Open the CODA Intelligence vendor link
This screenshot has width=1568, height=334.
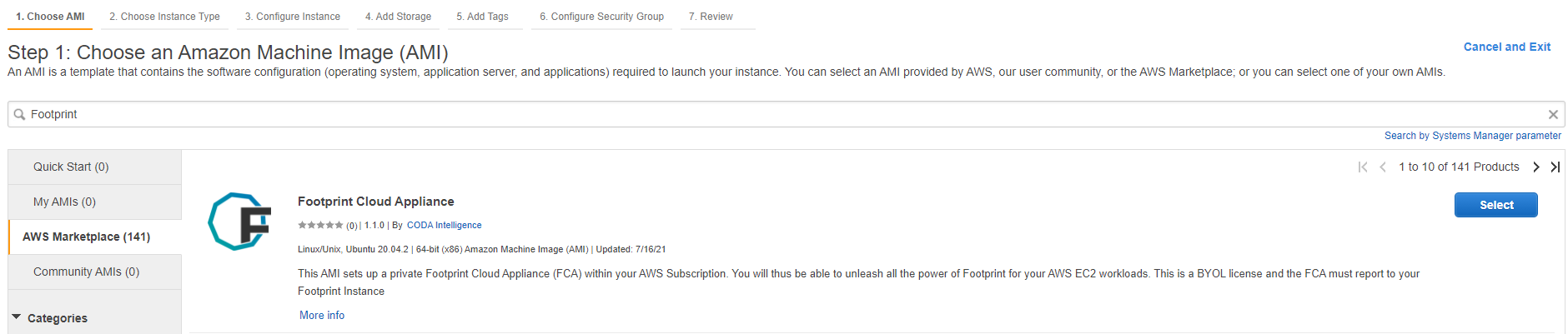[x=444, y=225]
